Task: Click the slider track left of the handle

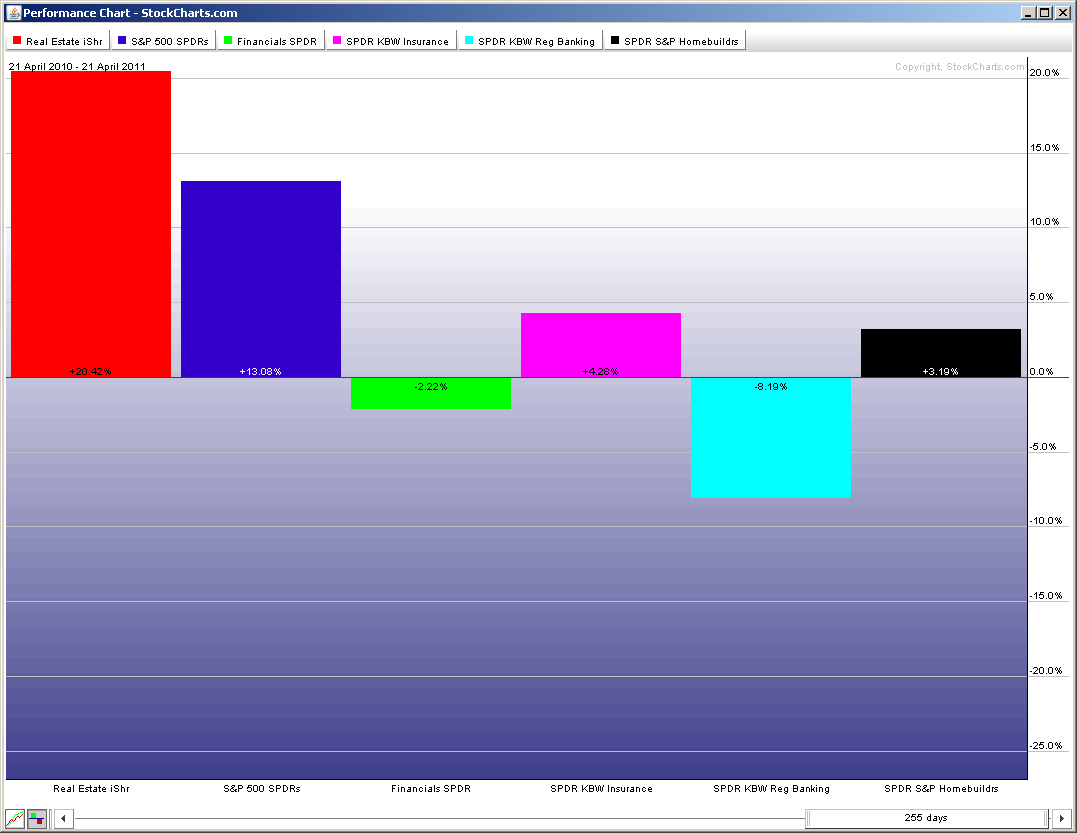Action: click(x=440, y=819)
